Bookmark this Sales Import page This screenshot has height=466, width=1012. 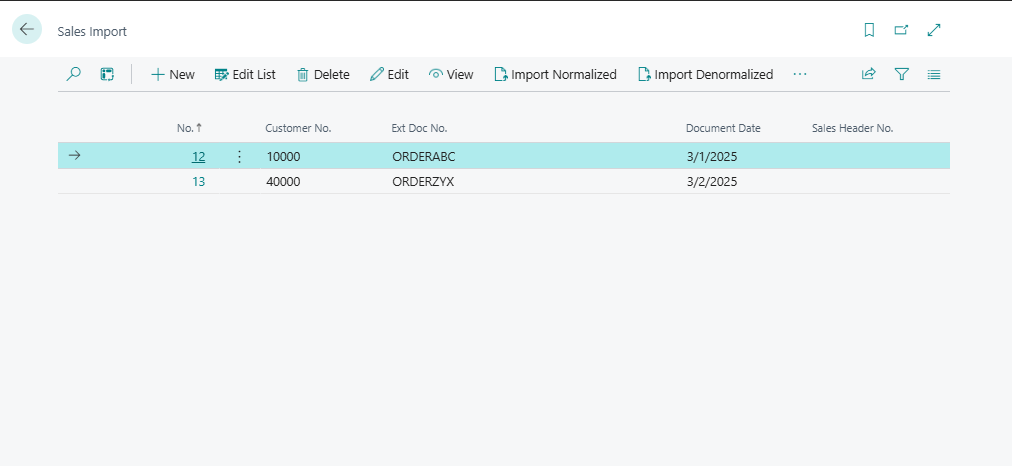[x=869, y=30]
